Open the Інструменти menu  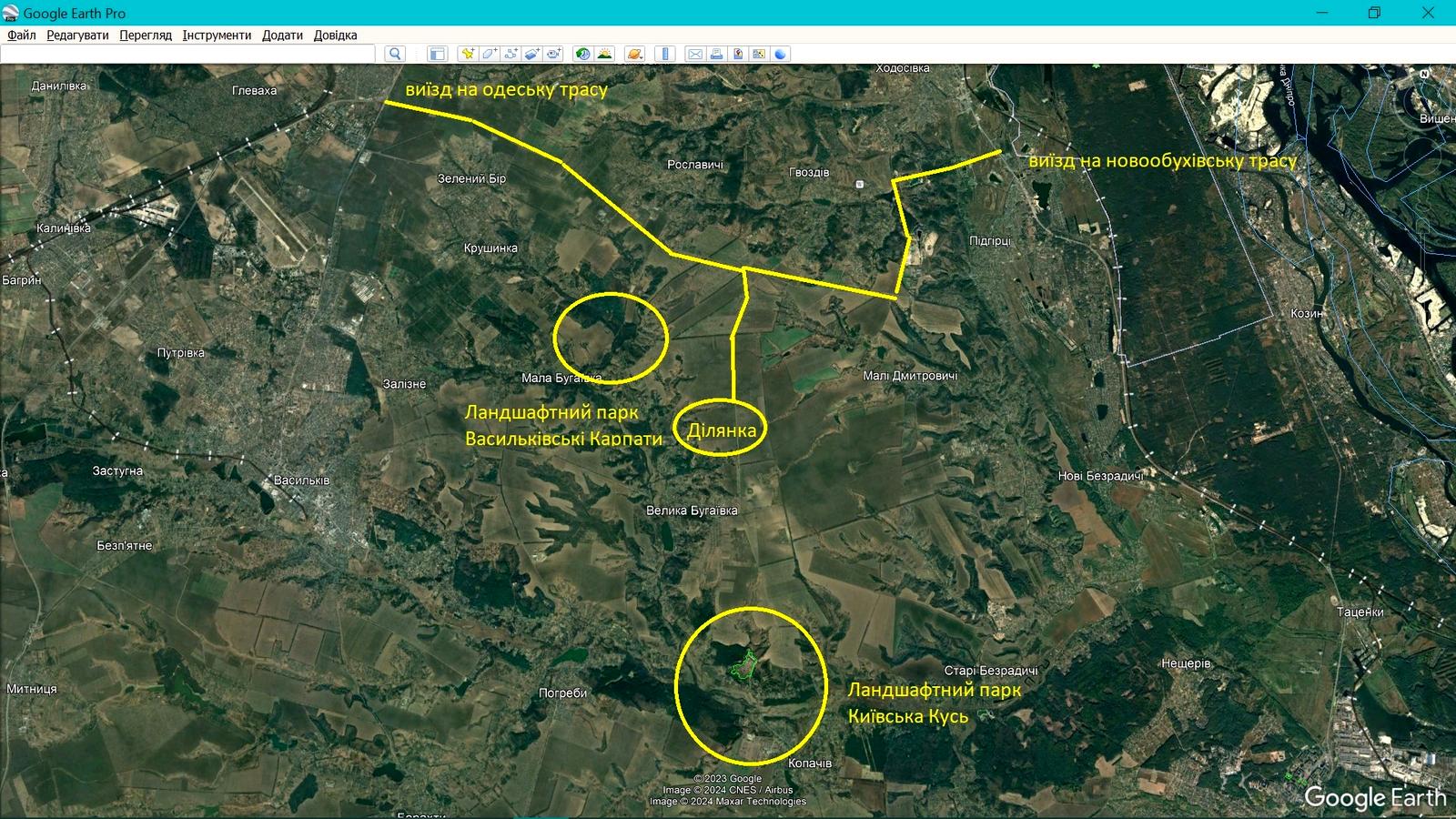217,35
